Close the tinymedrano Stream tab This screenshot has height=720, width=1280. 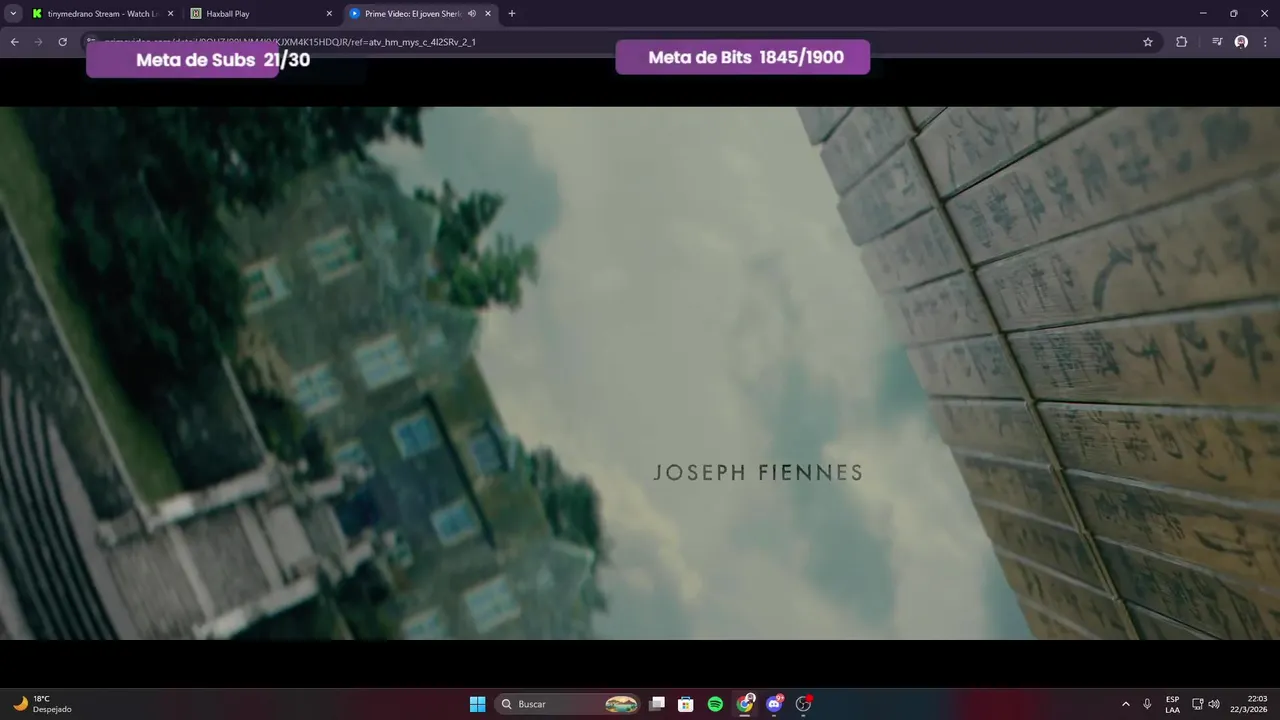[170, 14]
